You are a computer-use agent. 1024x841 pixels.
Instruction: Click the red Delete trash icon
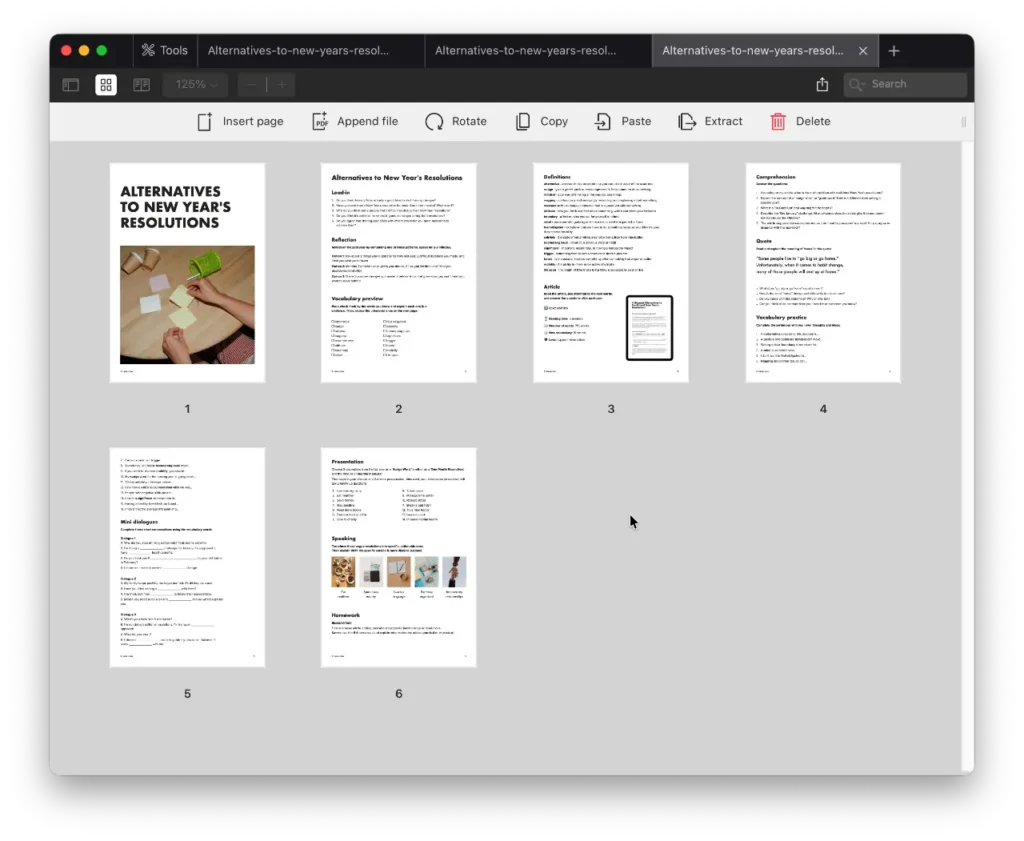click(x=778, y=121)
